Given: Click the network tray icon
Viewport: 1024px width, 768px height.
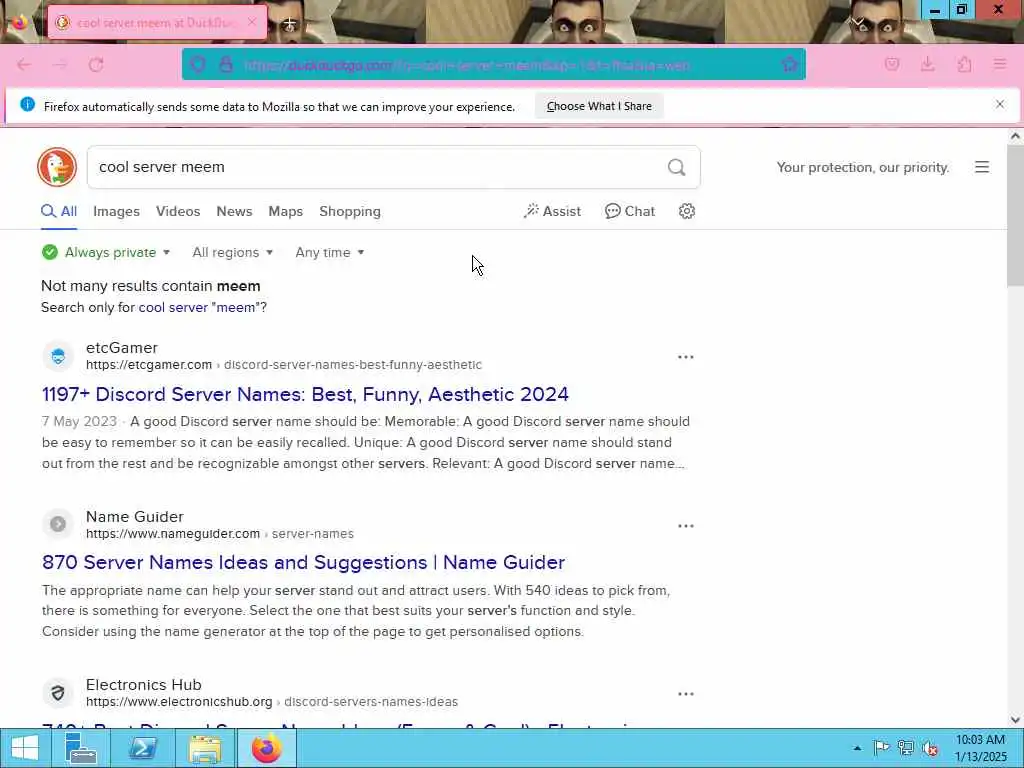Looking at the screenshot, I should 906,748.
